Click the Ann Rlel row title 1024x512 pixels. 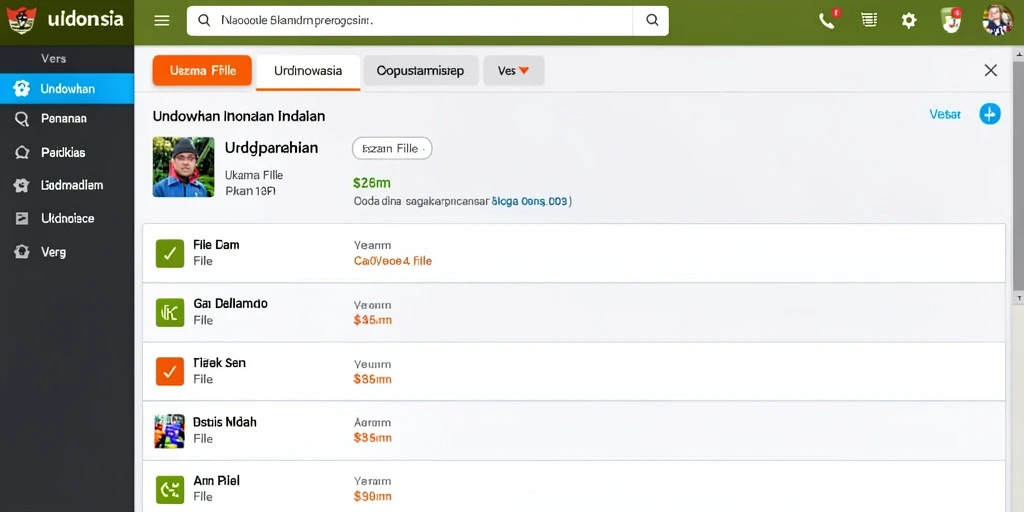point(216,481)
